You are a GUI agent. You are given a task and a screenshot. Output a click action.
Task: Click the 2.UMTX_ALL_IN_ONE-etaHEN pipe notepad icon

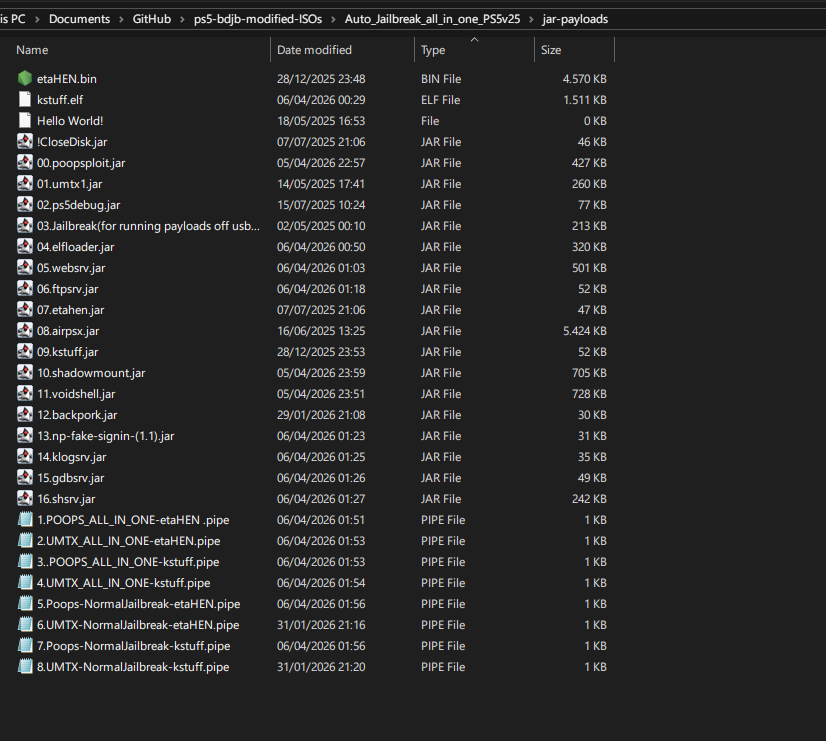[x=25, y=541]
